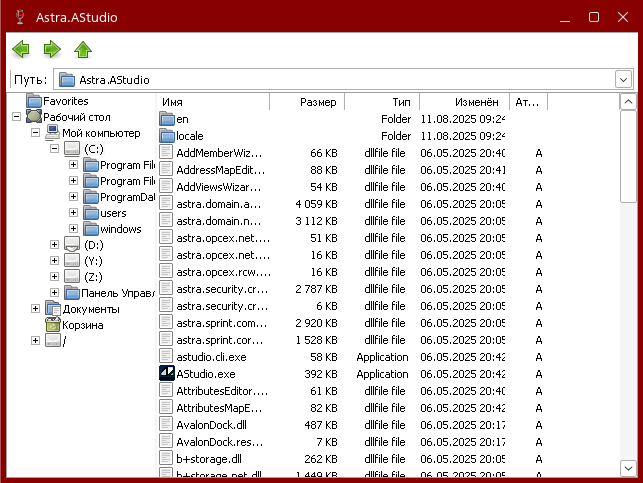Sort files by Размер column header
Image resolution: width=643 pixels, height=483 pixels.
click(x=307, y=102)
